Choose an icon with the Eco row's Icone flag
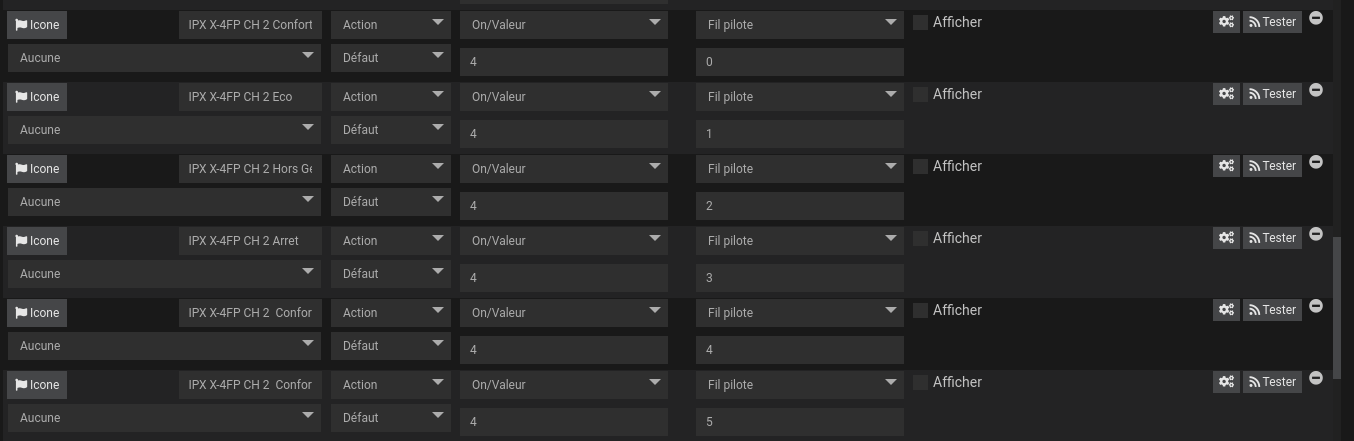This screenshot has width=1354, height=441. 37,97
